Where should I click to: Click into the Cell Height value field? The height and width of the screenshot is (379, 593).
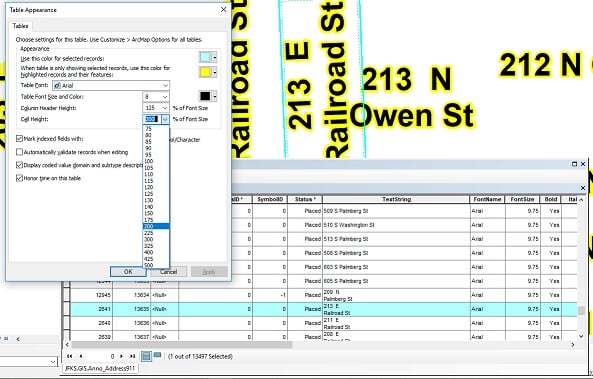152,119
